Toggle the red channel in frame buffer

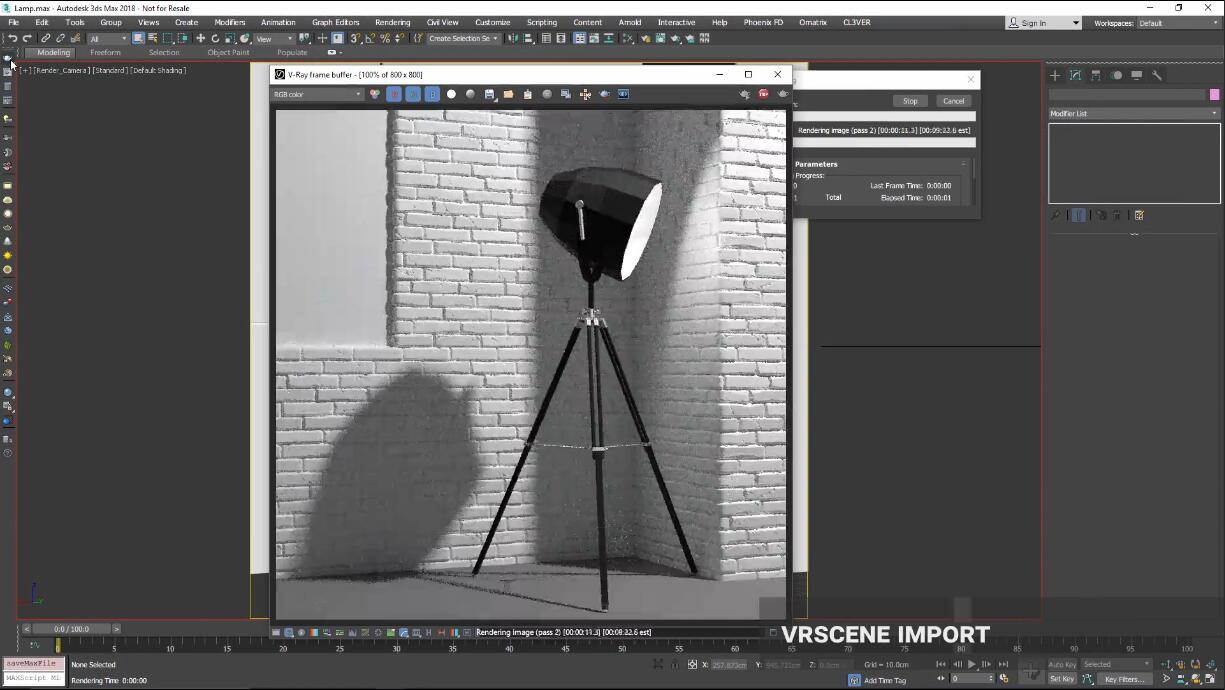coord(394,94)
